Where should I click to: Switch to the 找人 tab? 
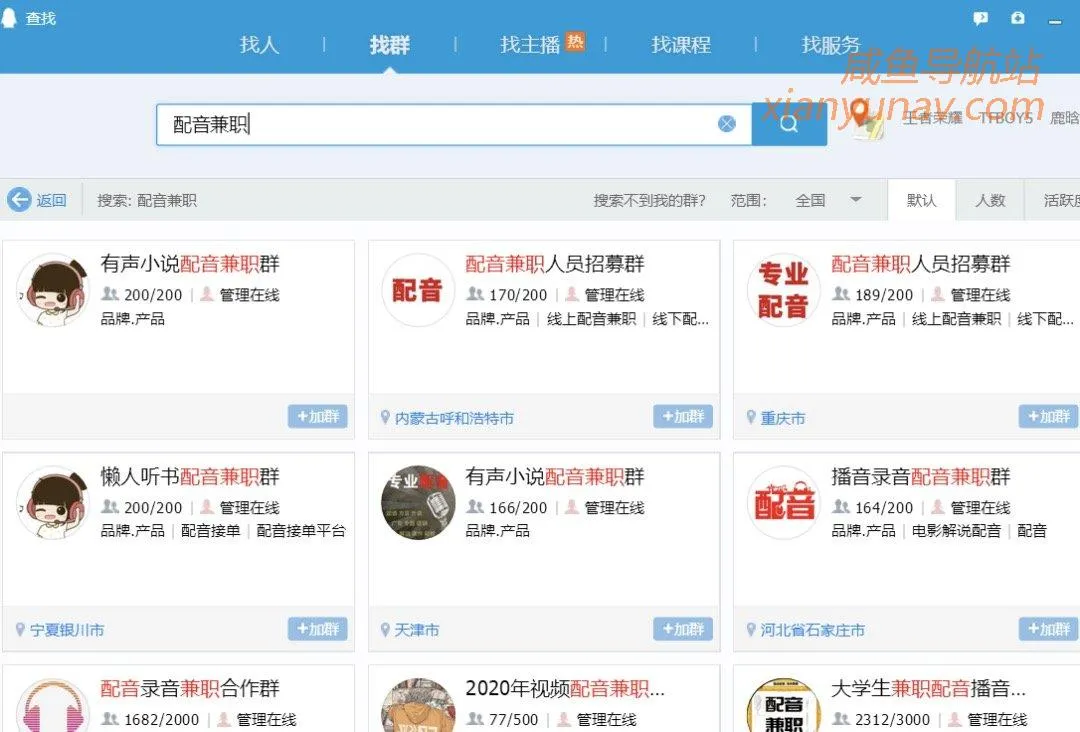(259, 45)
